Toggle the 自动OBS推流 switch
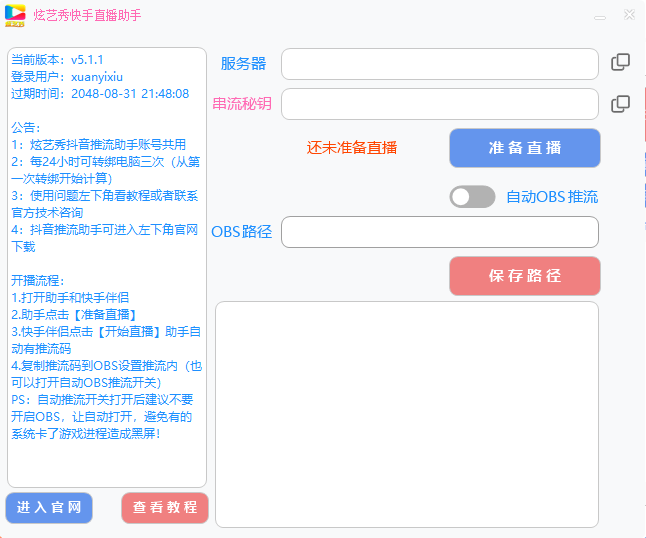The height and width of the screenshot is (538, 646). (472, 196)
